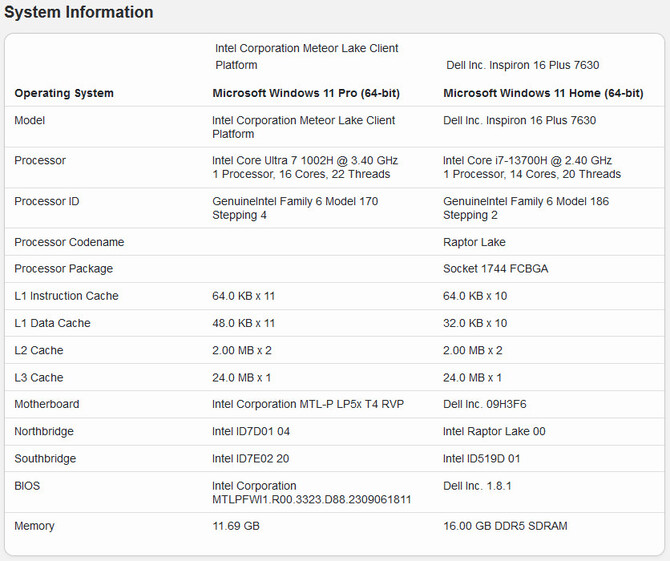Image resolution: width=670 pixels, height=561 pixels.
Task: Click the 'Model' row label
Action: (29, 120)
